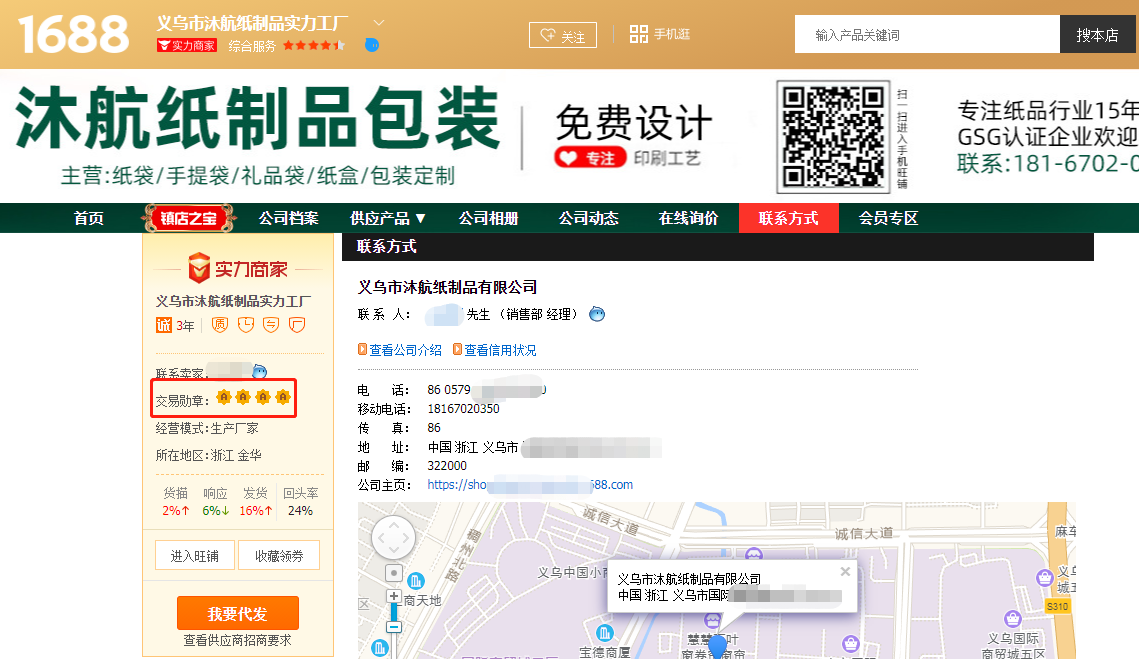Click the 诚 credit-year badge icon

(164, 325)
